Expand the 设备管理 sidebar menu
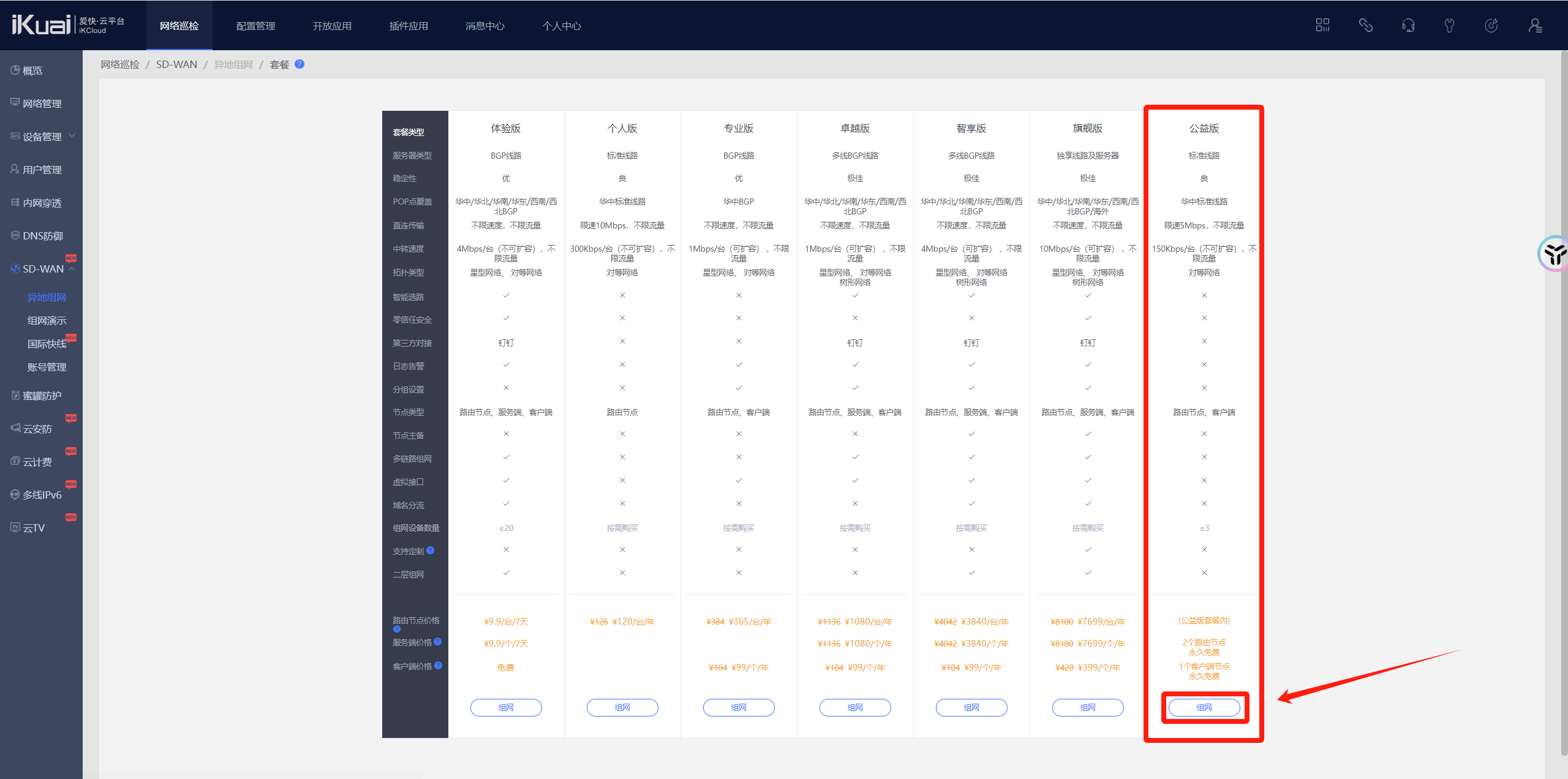 click(x=42, y=137)
